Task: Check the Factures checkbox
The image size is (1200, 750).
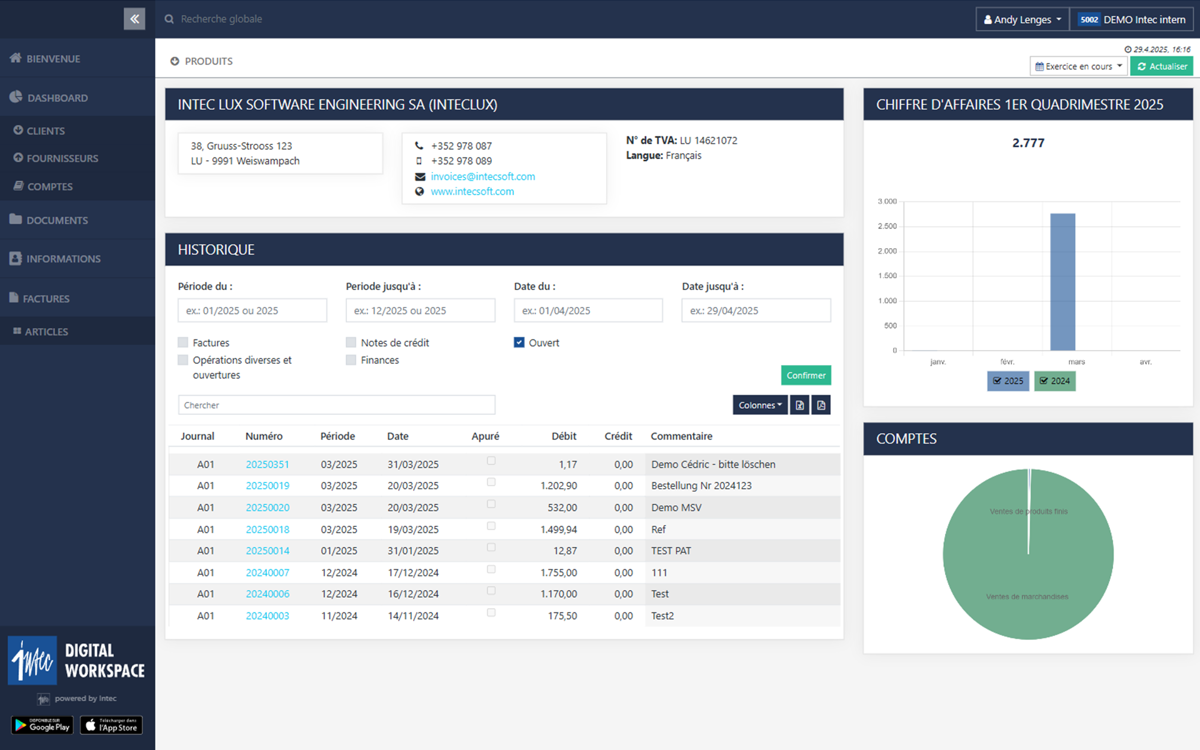Action: 183,343
